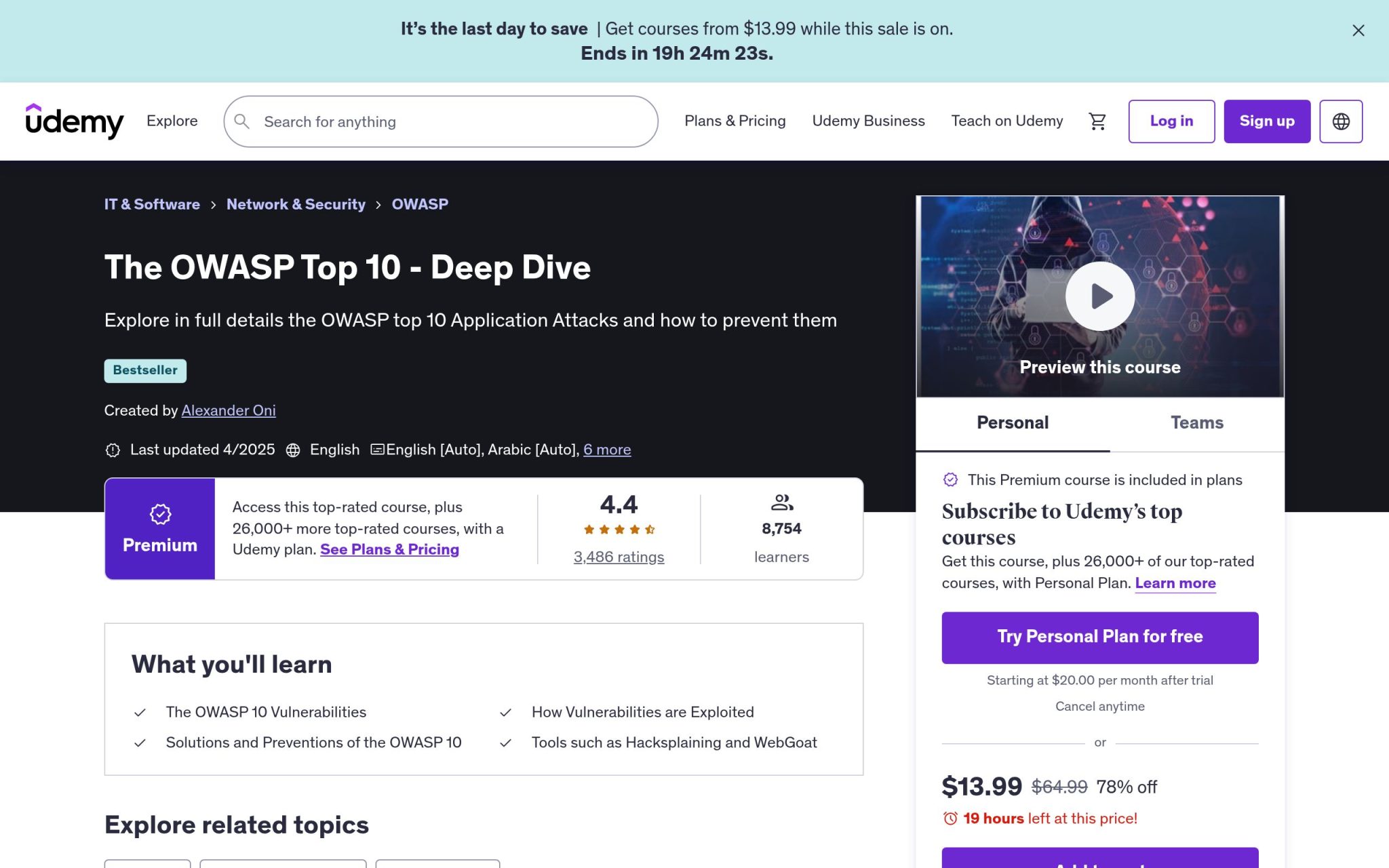Click the closed captions icon
Viewport: 1389px width, 868px height.
click(377, 449)
